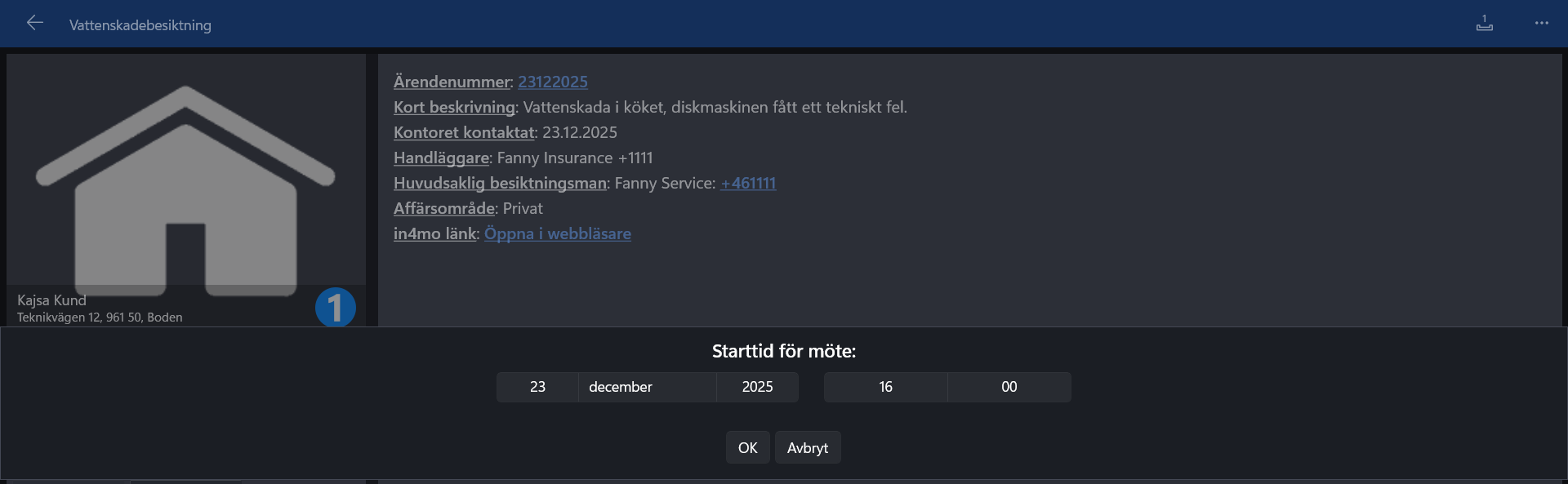Call inspector phone number +461111
Viewport: 1568px width, 484px height.
pyautogui.click(x=747, y=183)
